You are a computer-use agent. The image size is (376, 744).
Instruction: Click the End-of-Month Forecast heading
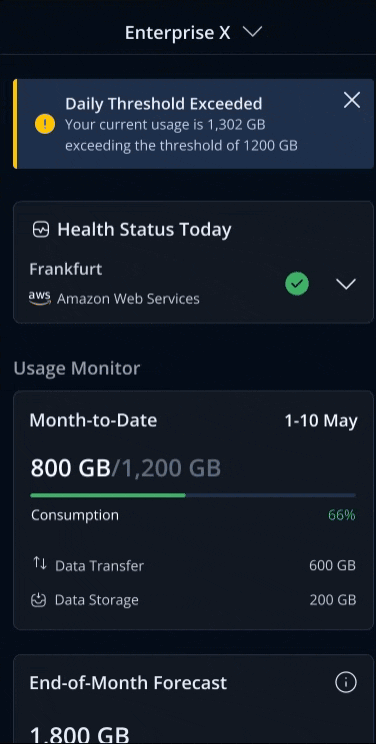point(128,683)
